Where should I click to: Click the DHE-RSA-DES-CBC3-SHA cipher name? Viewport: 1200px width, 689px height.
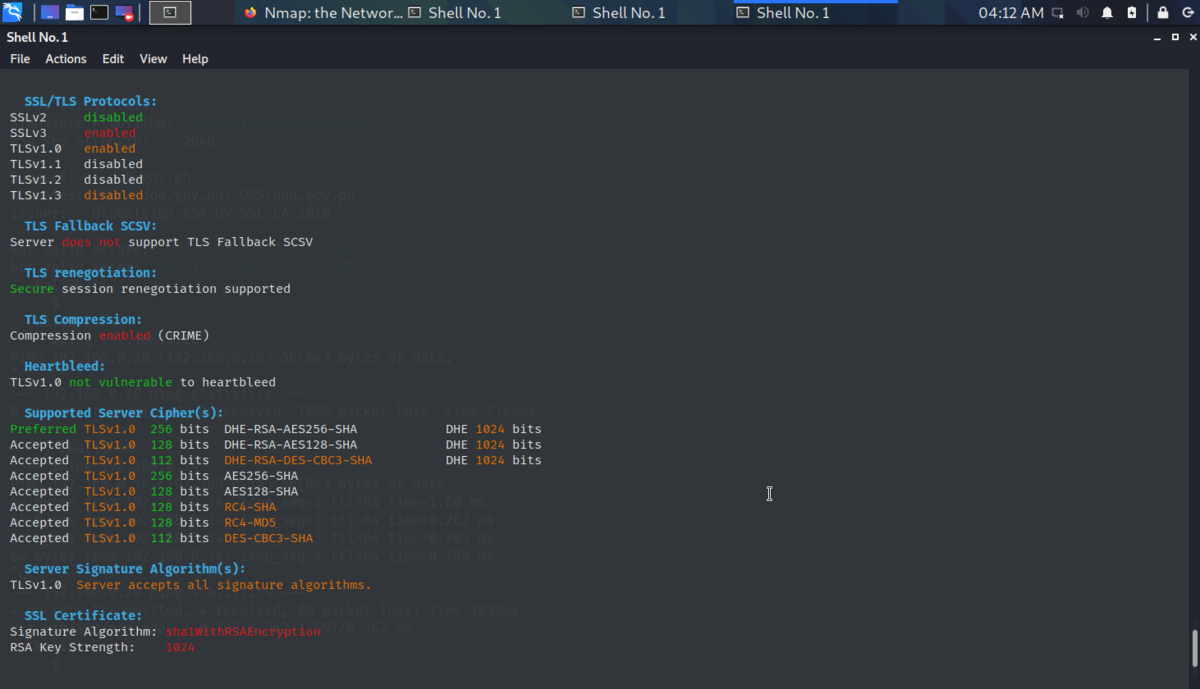coord(298,460)
